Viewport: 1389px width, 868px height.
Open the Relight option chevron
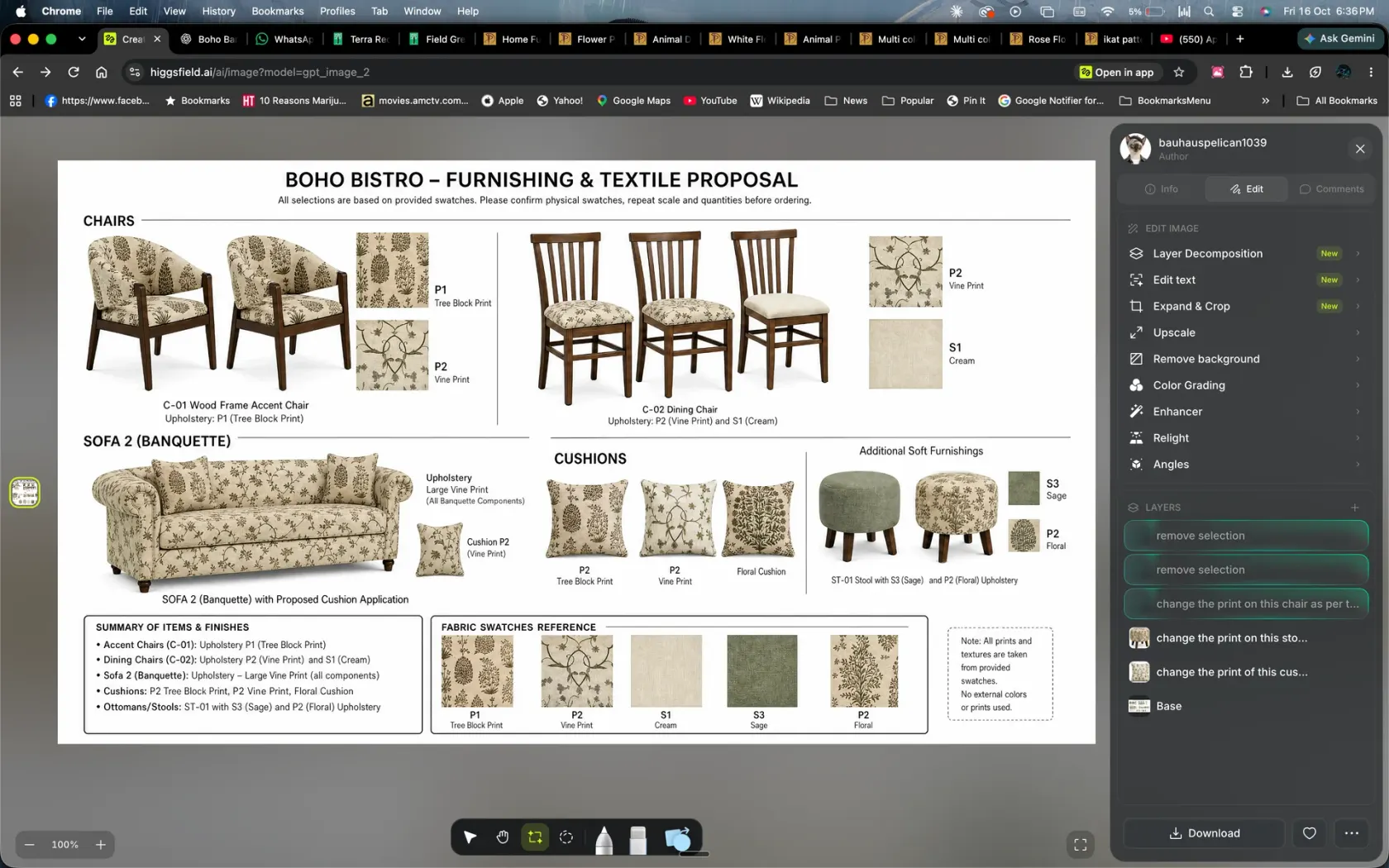pos(1358,438)
